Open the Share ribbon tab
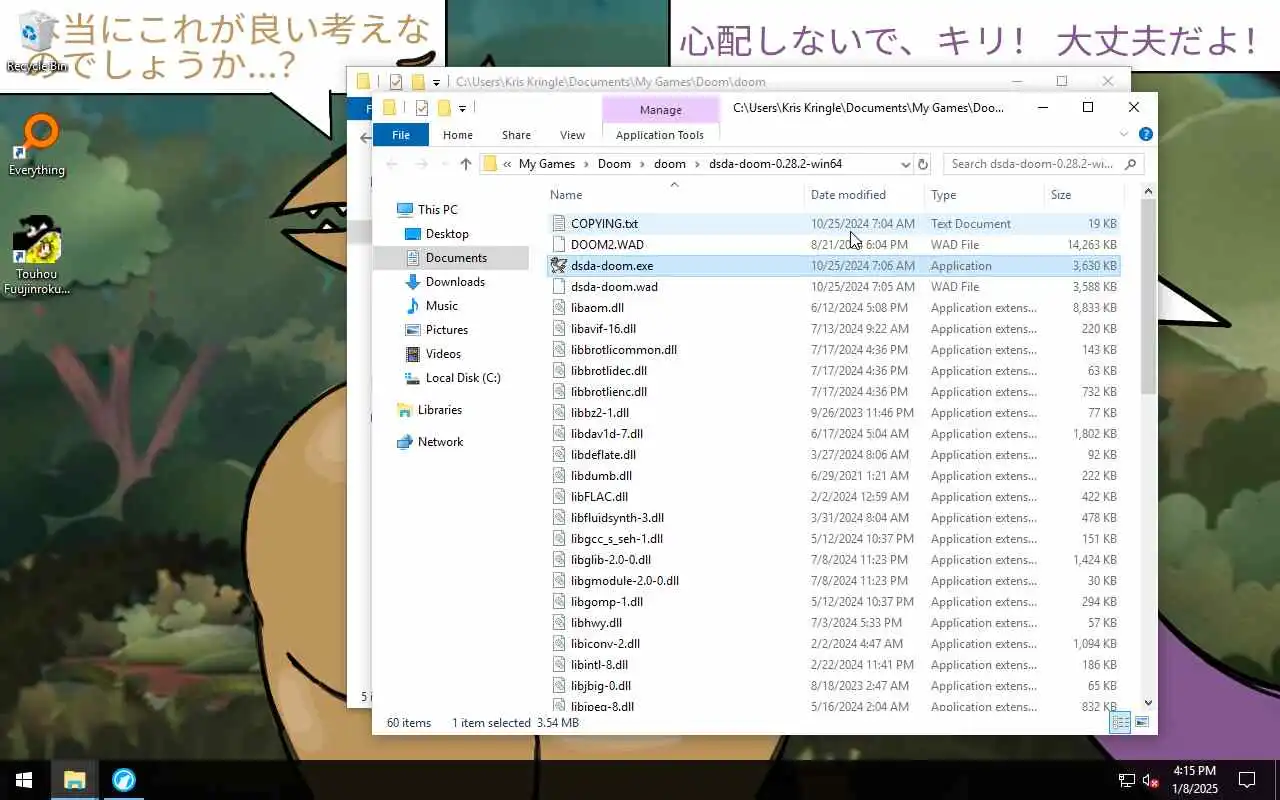Image resolution: width=1280 pixels, height=800 pixels. coord(516,135)
